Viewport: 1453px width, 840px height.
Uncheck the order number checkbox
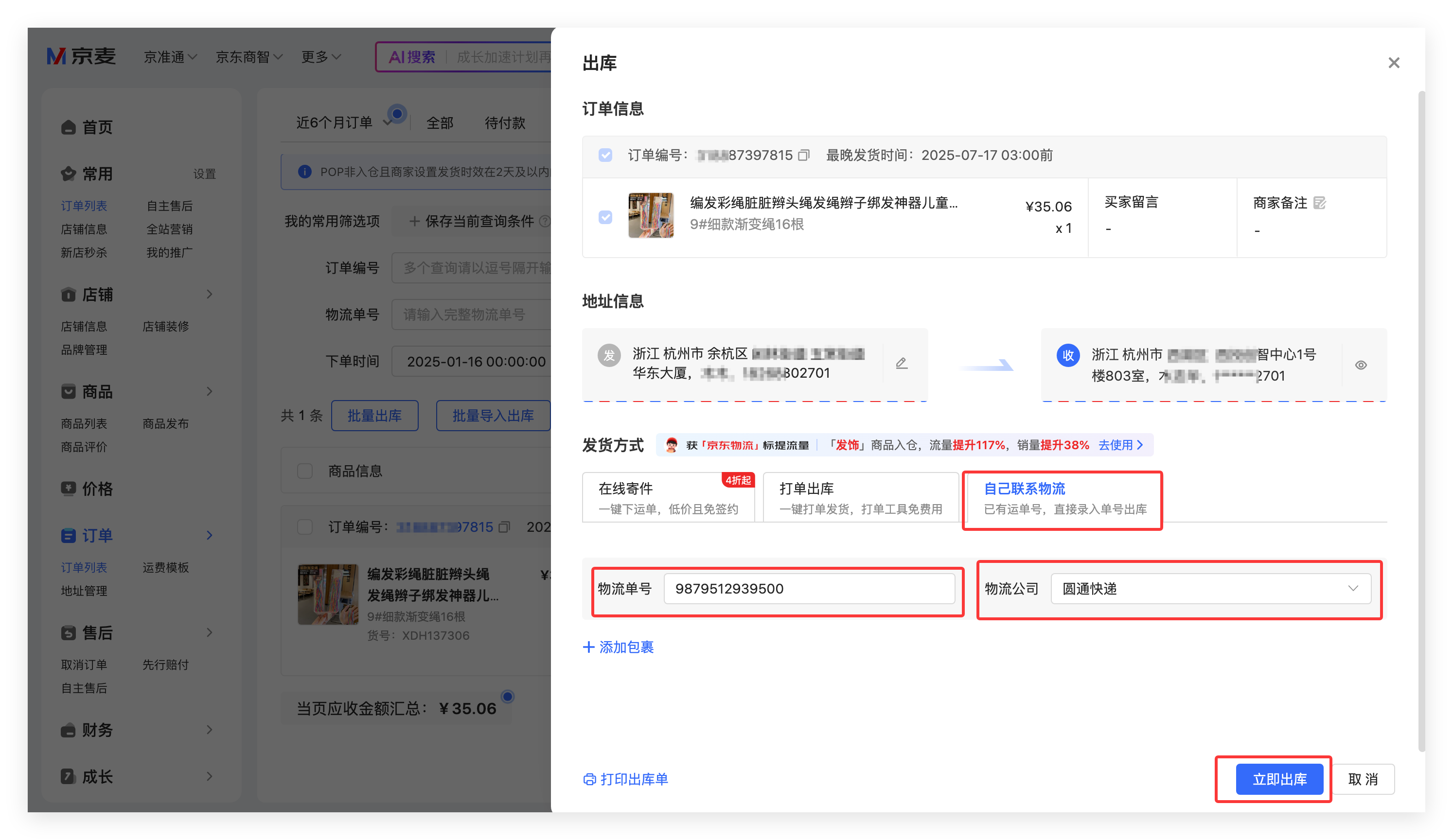click(605, 155)
